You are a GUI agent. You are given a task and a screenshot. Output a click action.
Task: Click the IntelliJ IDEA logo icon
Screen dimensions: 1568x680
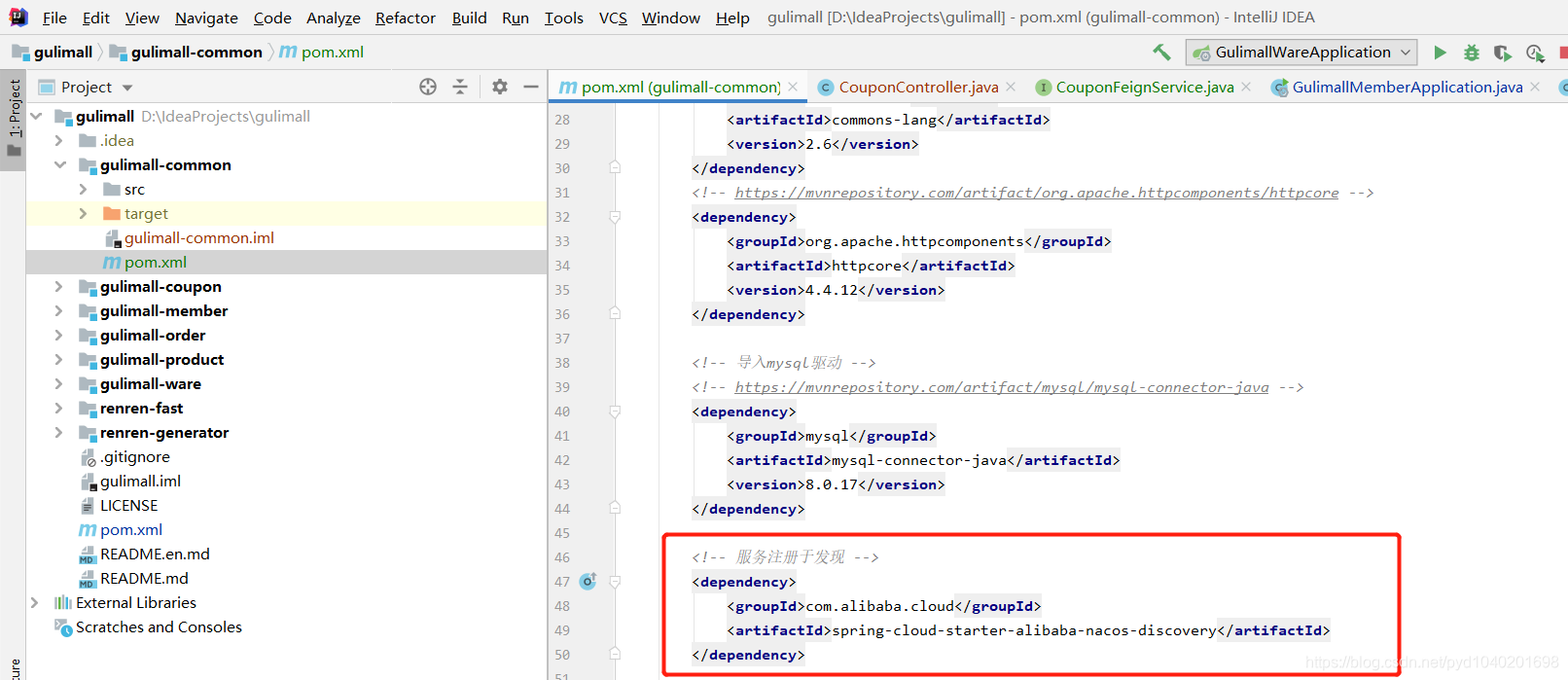18,18
